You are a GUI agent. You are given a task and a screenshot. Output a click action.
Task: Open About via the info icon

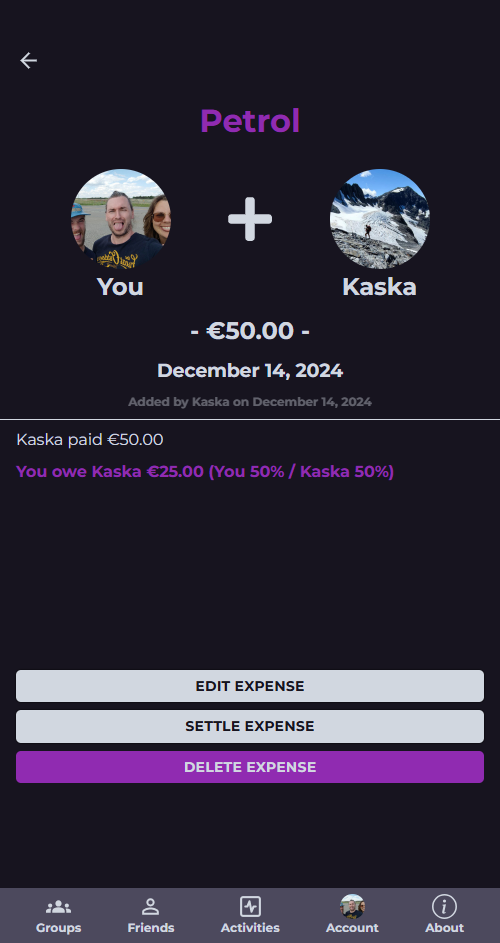pos(444,906)
